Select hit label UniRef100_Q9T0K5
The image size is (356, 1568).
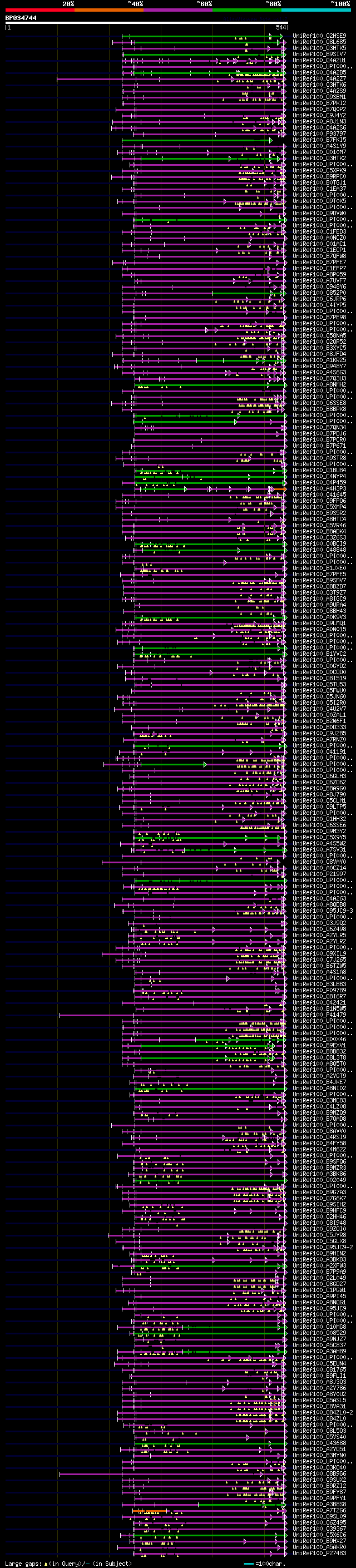(x=319, y=201)
